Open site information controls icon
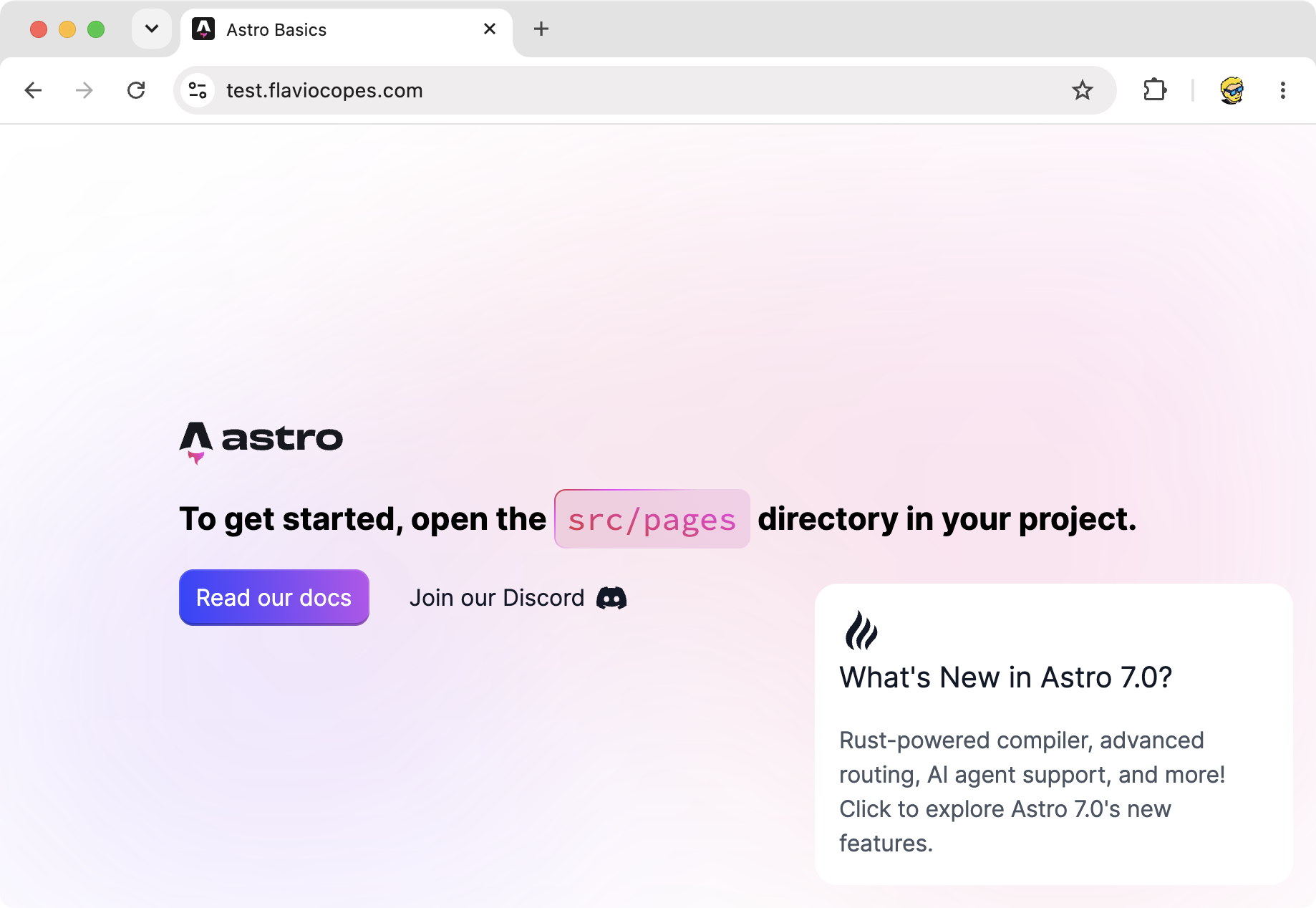Screen dimensions: 1316x908 pyautogui.click(x=198, y=90)
